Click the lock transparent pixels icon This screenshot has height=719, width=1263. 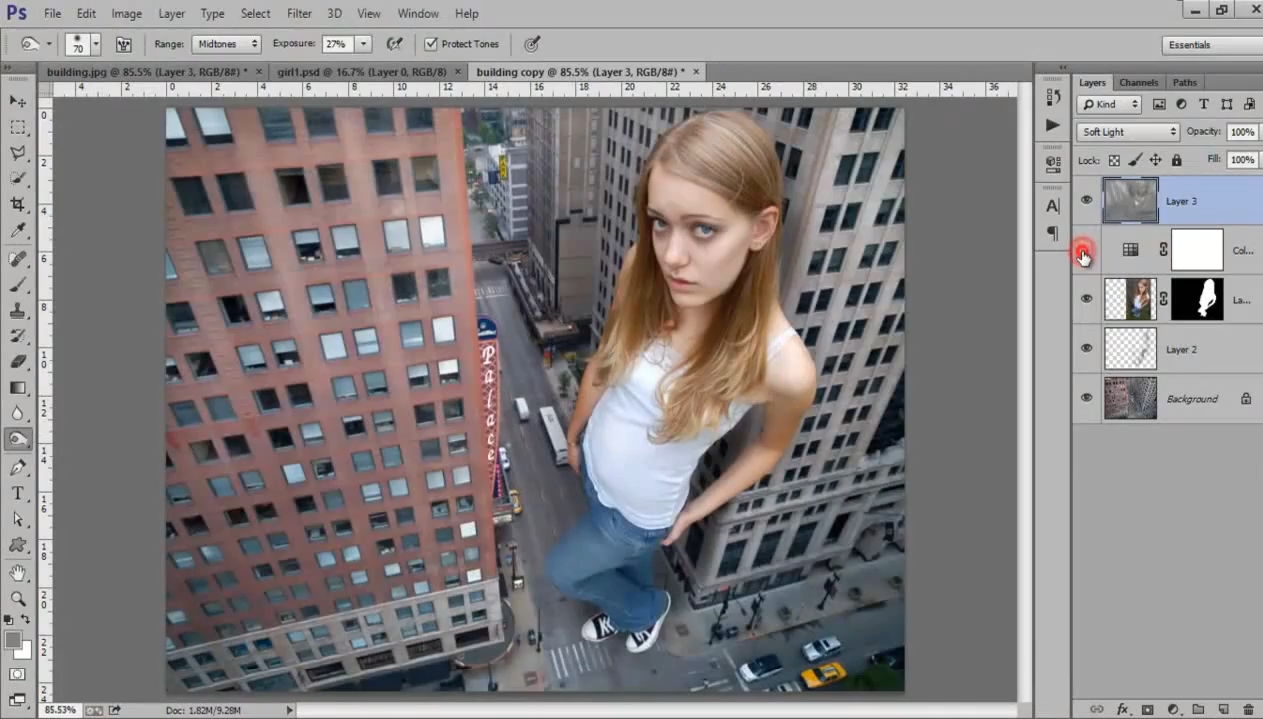click(x=1114, y=160)
